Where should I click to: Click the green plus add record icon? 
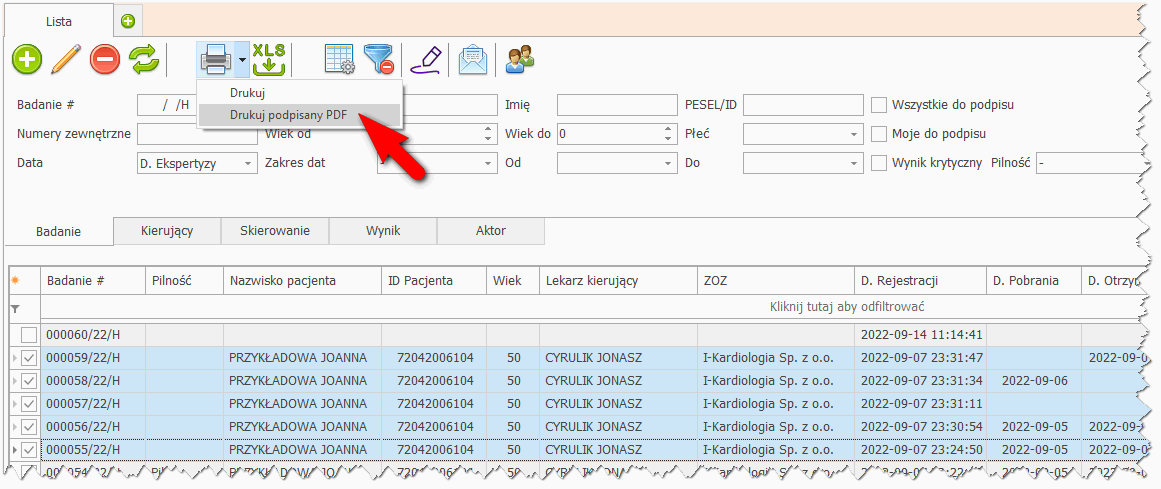point(27,60)
